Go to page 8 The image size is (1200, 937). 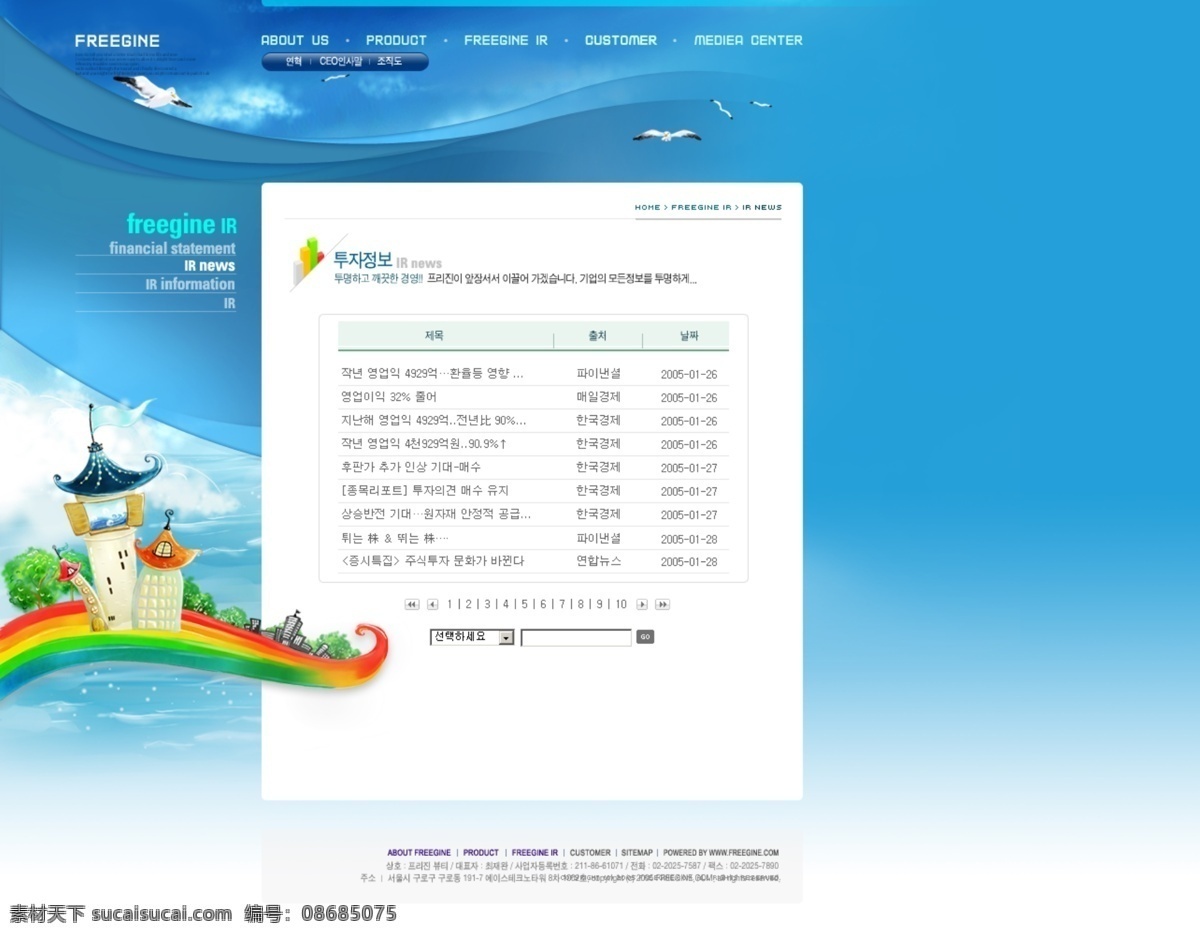pyautogui.click(x=581, y=604)
